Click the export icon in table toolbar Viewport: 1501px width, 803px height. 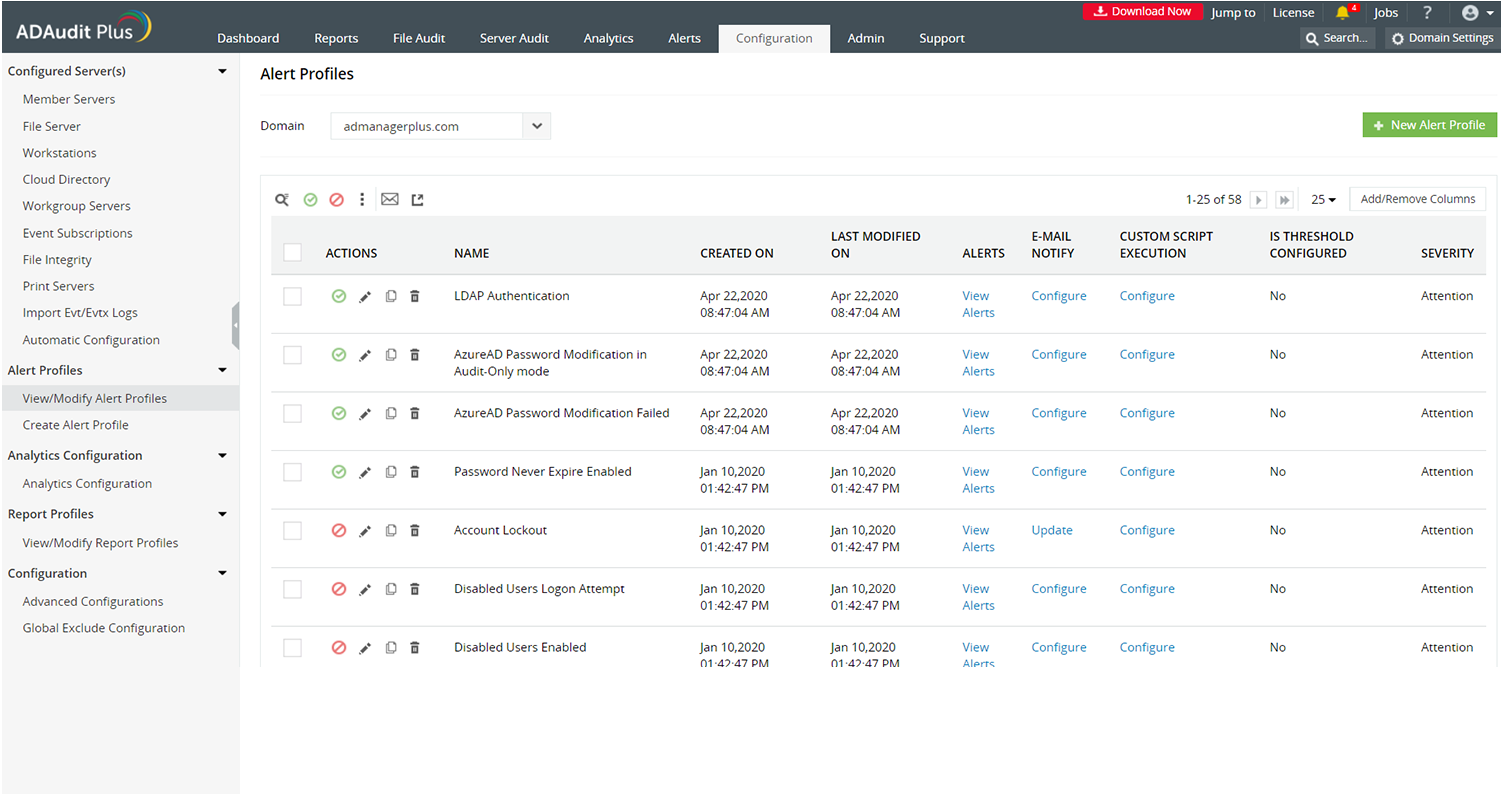[418, 200]
